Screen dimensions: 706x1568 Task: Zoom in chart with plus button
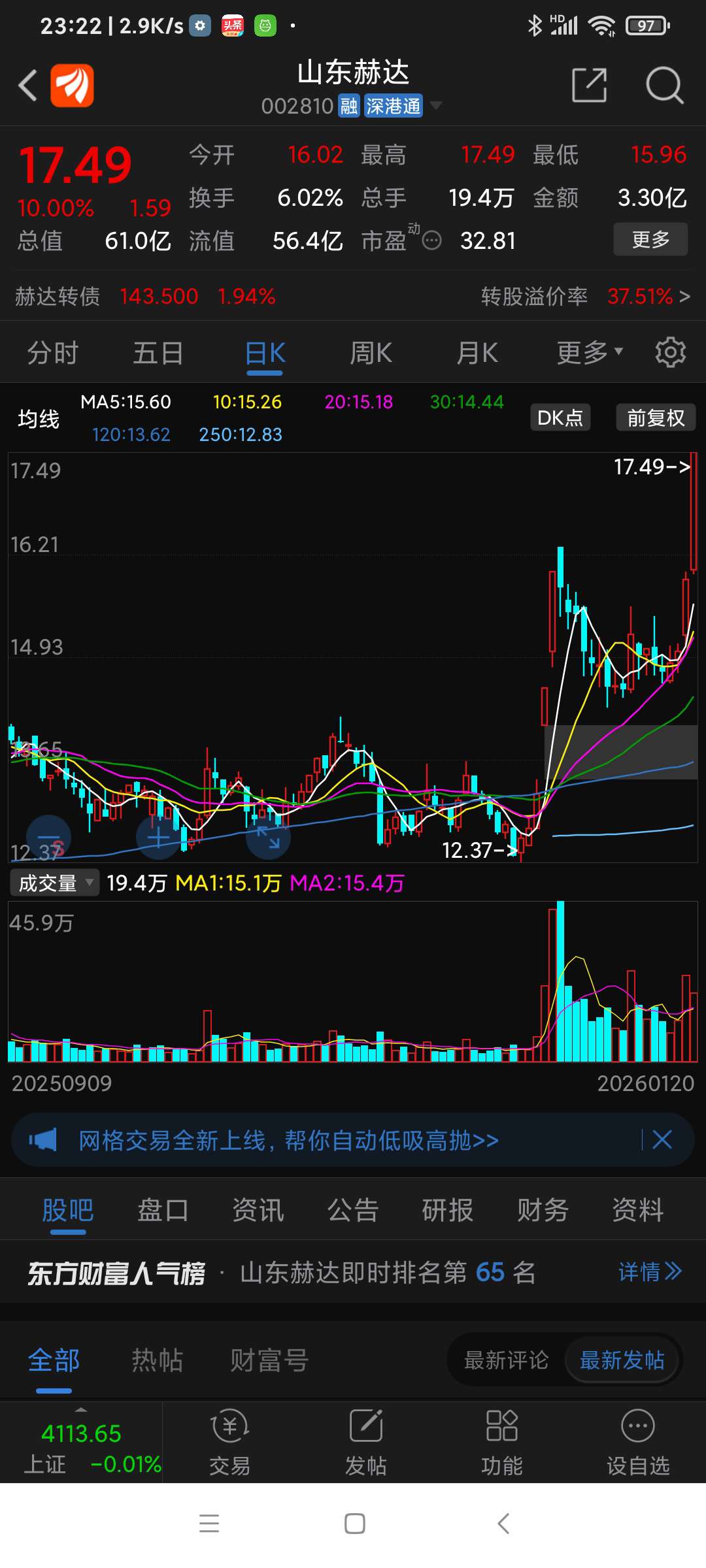158,838
